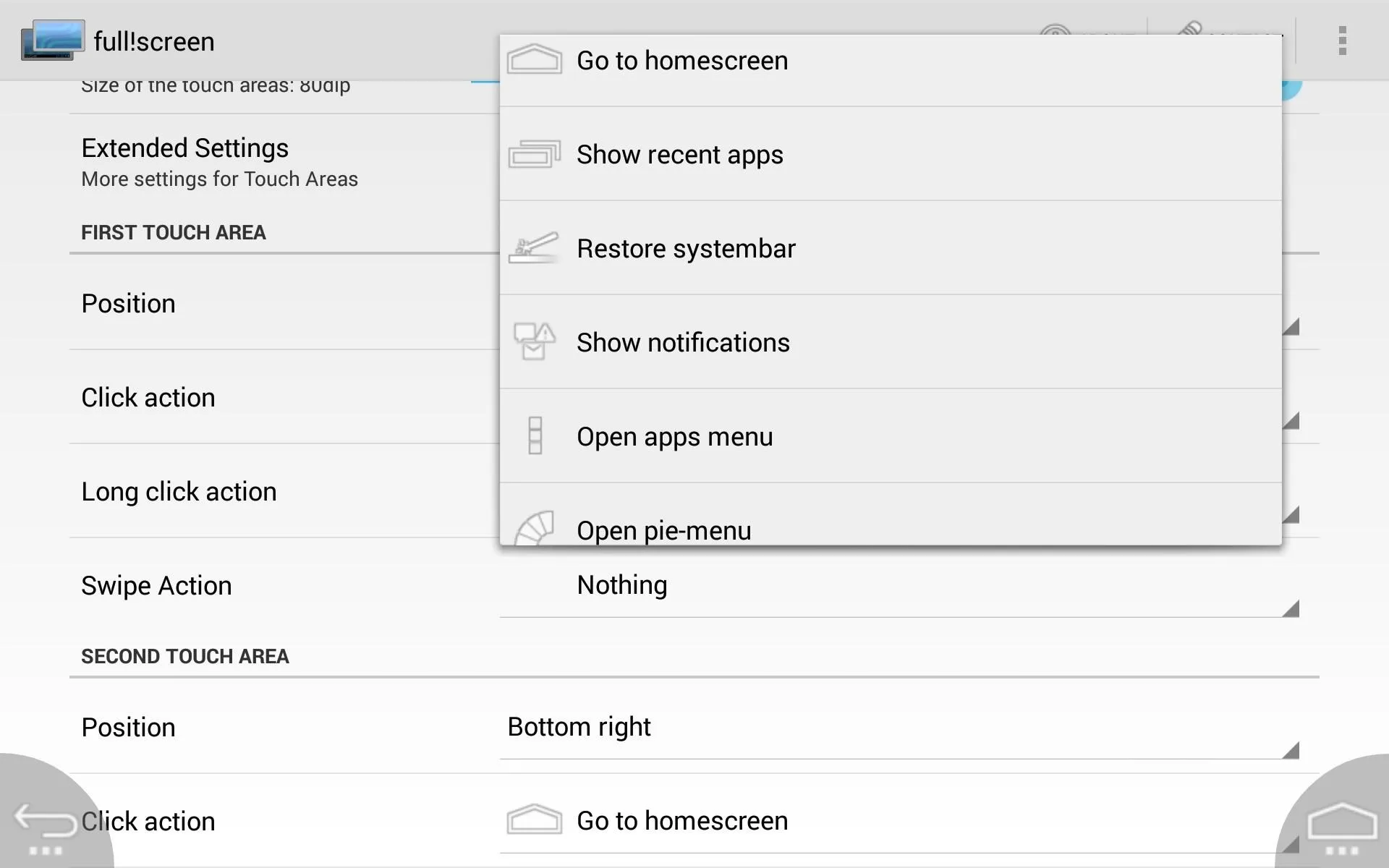Viewport: 1389px width, 868px height.
Task: Choose Show notifications option
Action: 891,342
